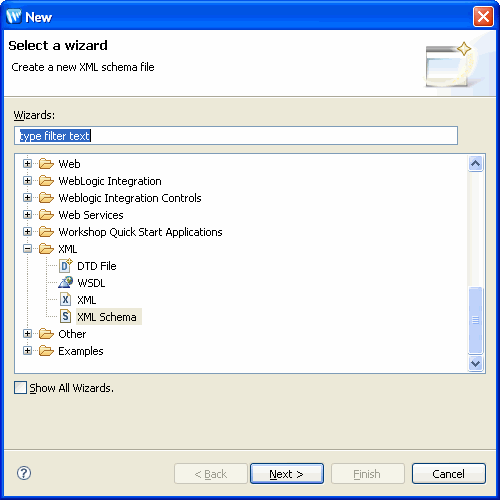Click the scroll up arrow of wizard list
500x500 pixels.
(x=476, y=163)
